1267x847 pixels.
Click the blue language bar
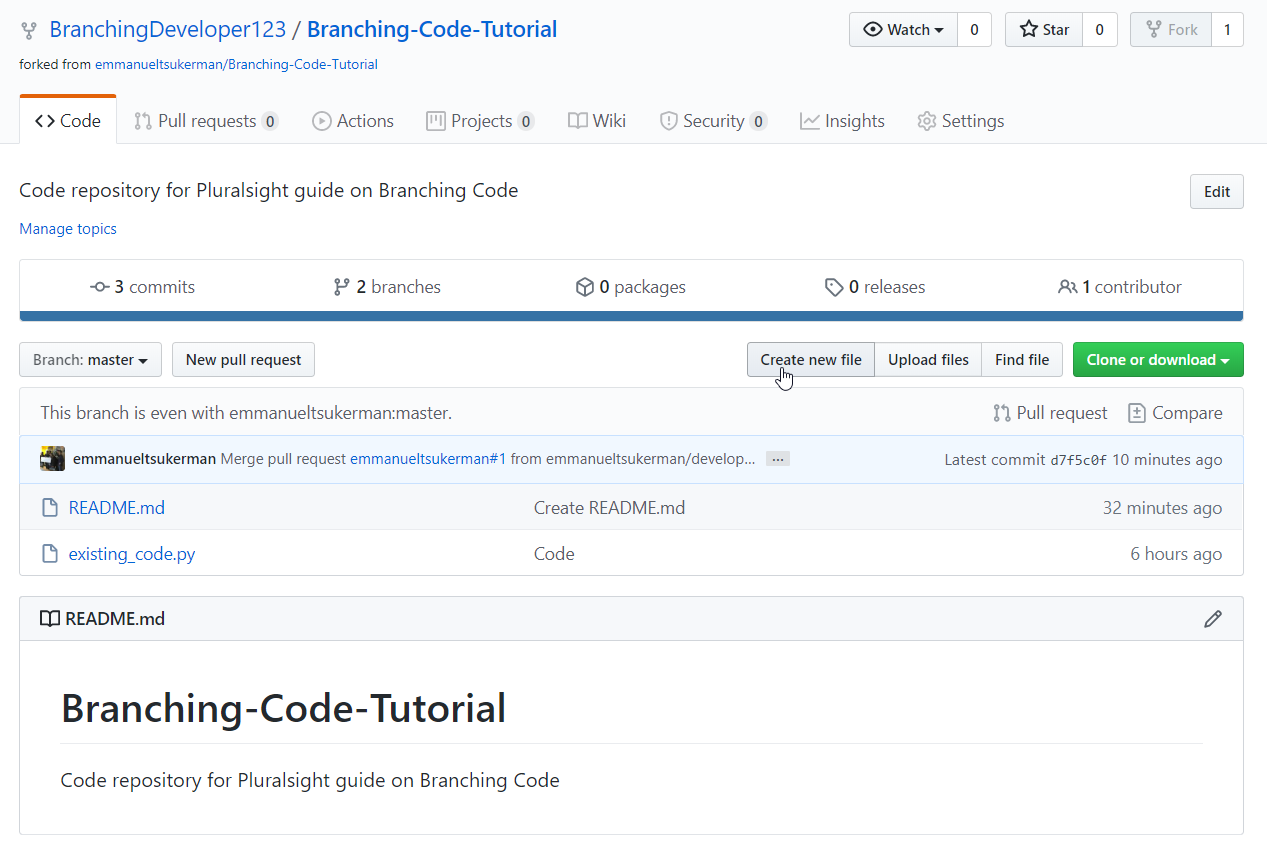click(x=631, y=317)
